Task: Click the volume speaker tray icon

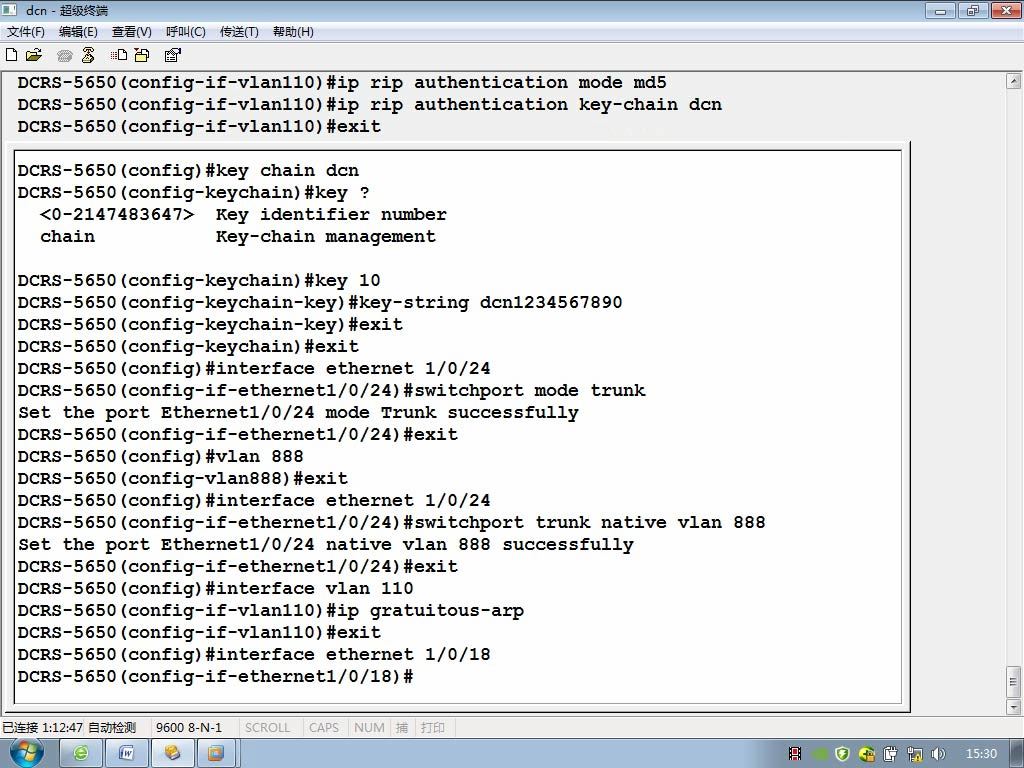Action: (x=938, y=754)
